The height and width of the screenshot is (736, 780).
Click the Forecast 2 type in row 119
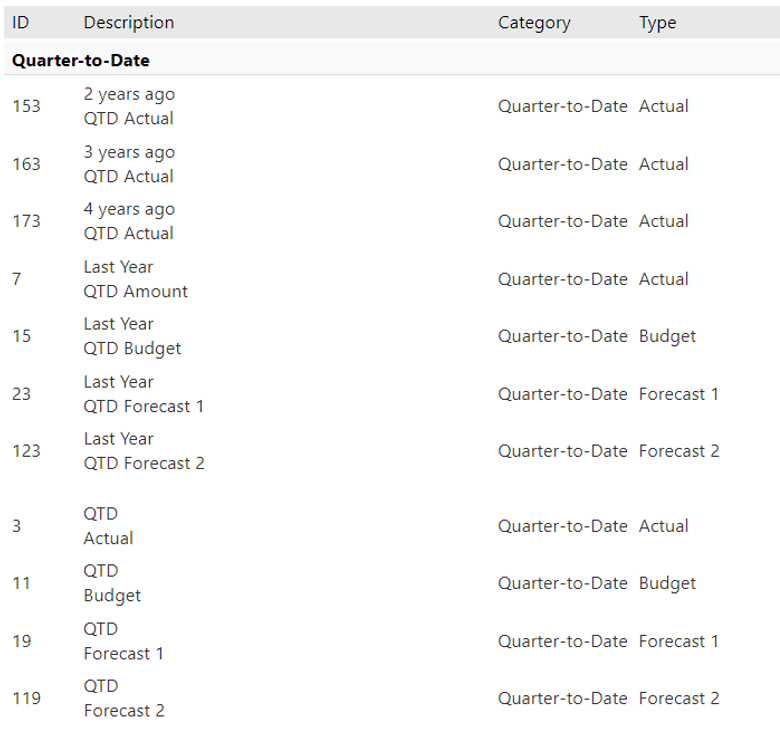pos(678,698)
